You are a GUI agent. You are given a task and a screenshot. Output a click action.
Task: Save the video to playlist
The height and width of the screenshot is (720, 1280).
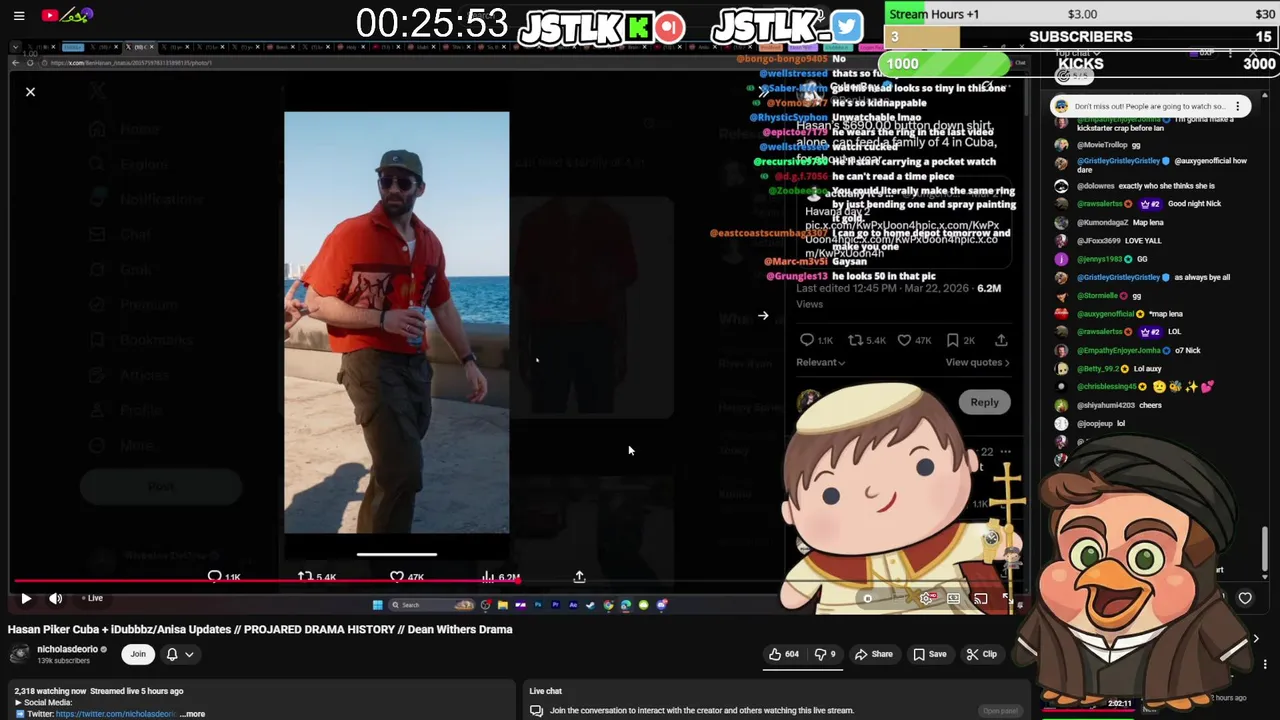pos(929,654)
